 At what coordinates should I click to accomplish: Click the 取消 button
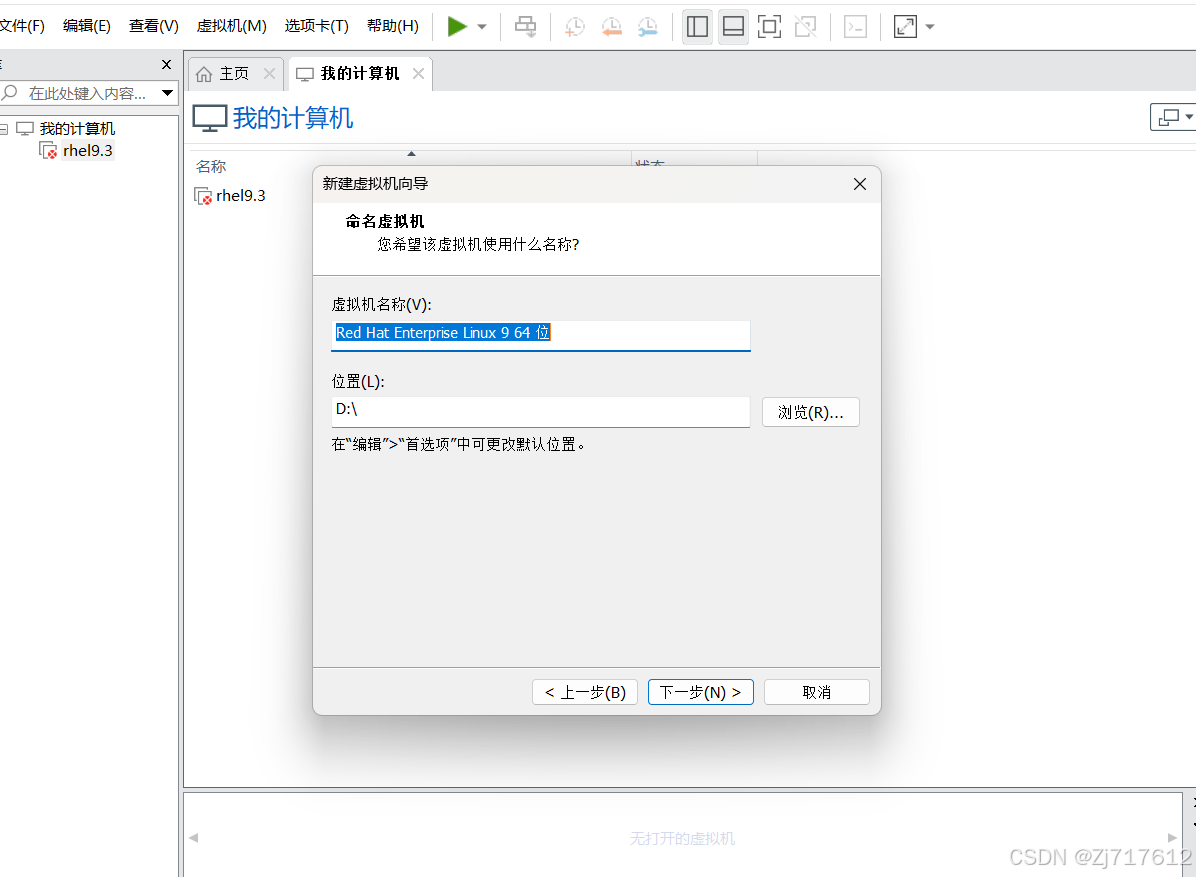(817, 692)
